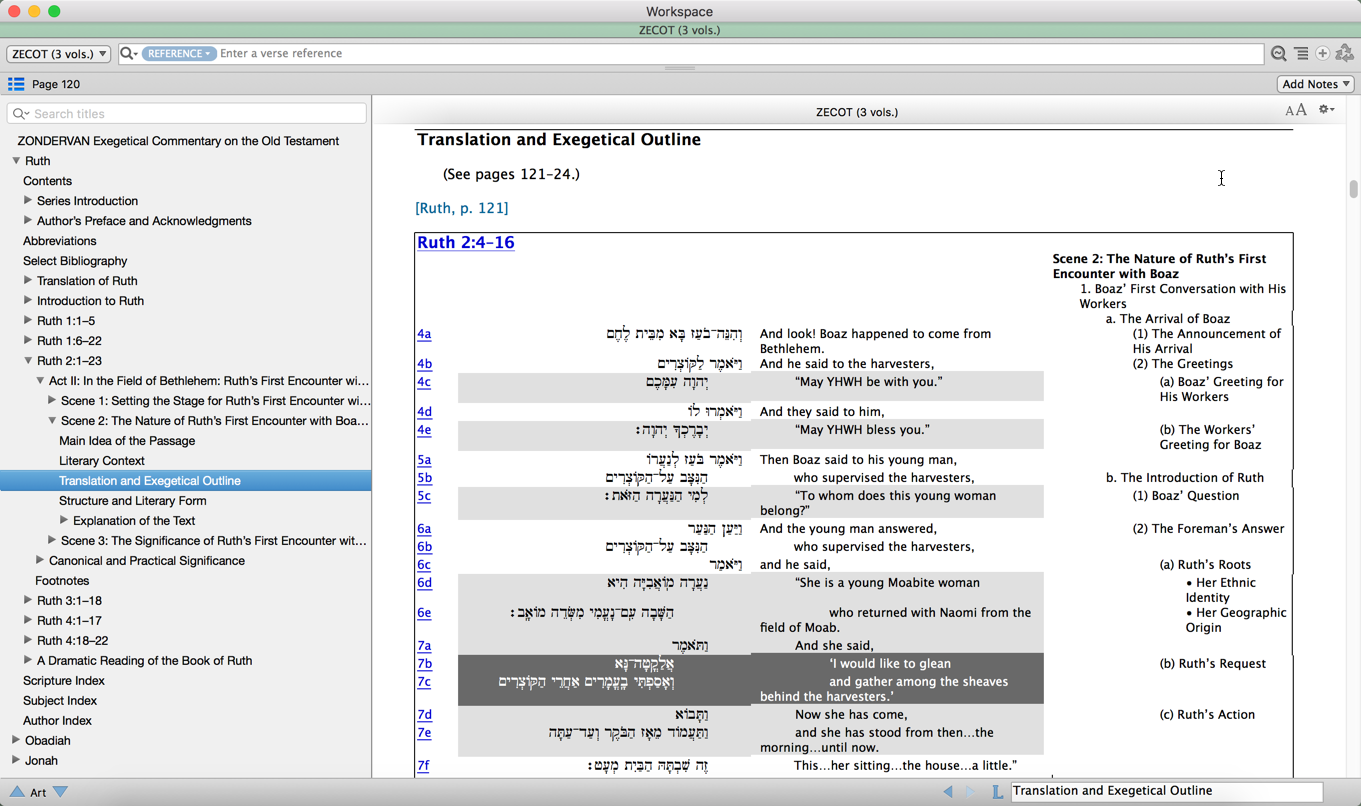Expand Series Introduction disclosure triangle
The height and width of the screenshot is (806, 1361).
coord(28,201)
